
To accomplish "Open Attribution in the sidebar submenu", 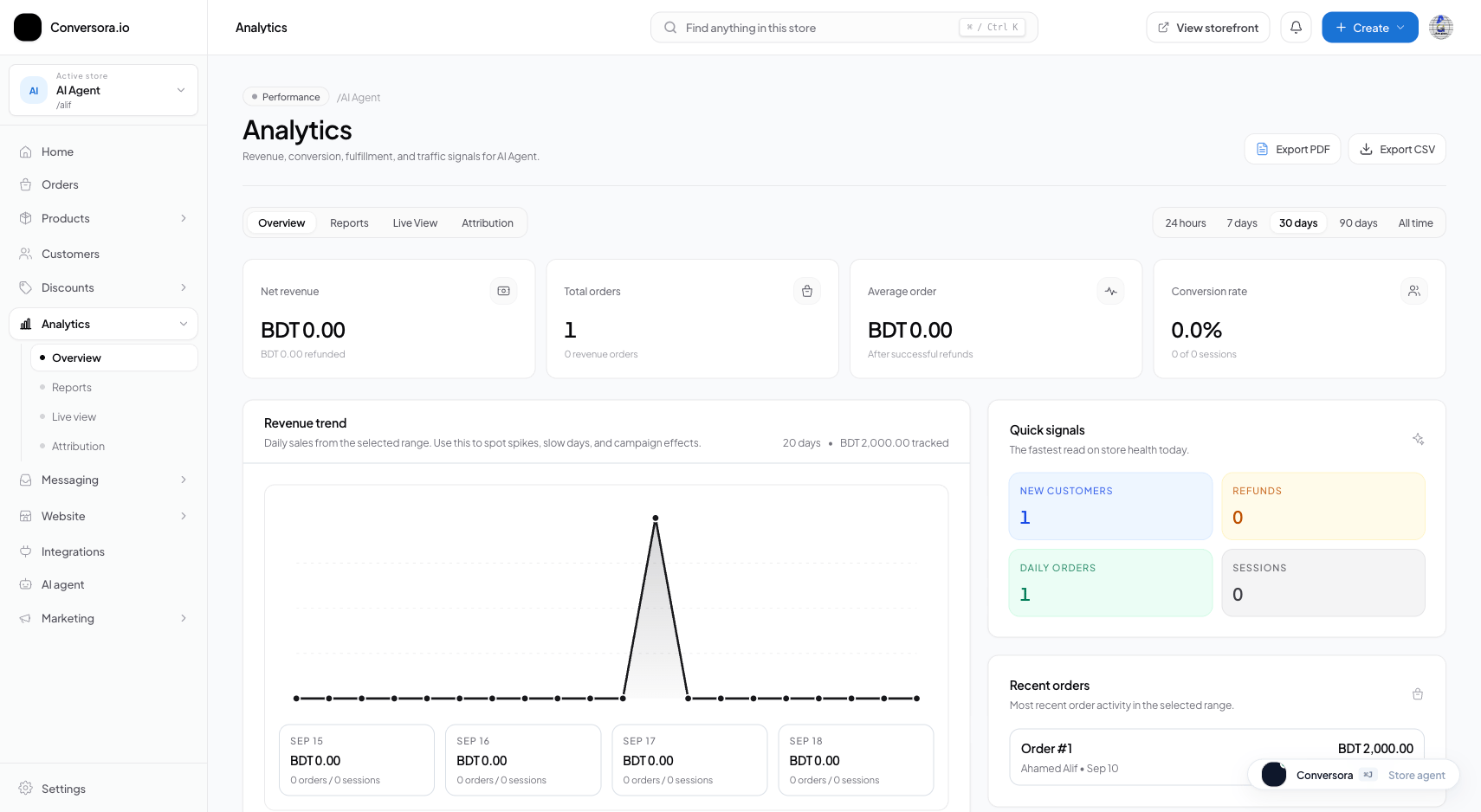I will tap(114, 446).
